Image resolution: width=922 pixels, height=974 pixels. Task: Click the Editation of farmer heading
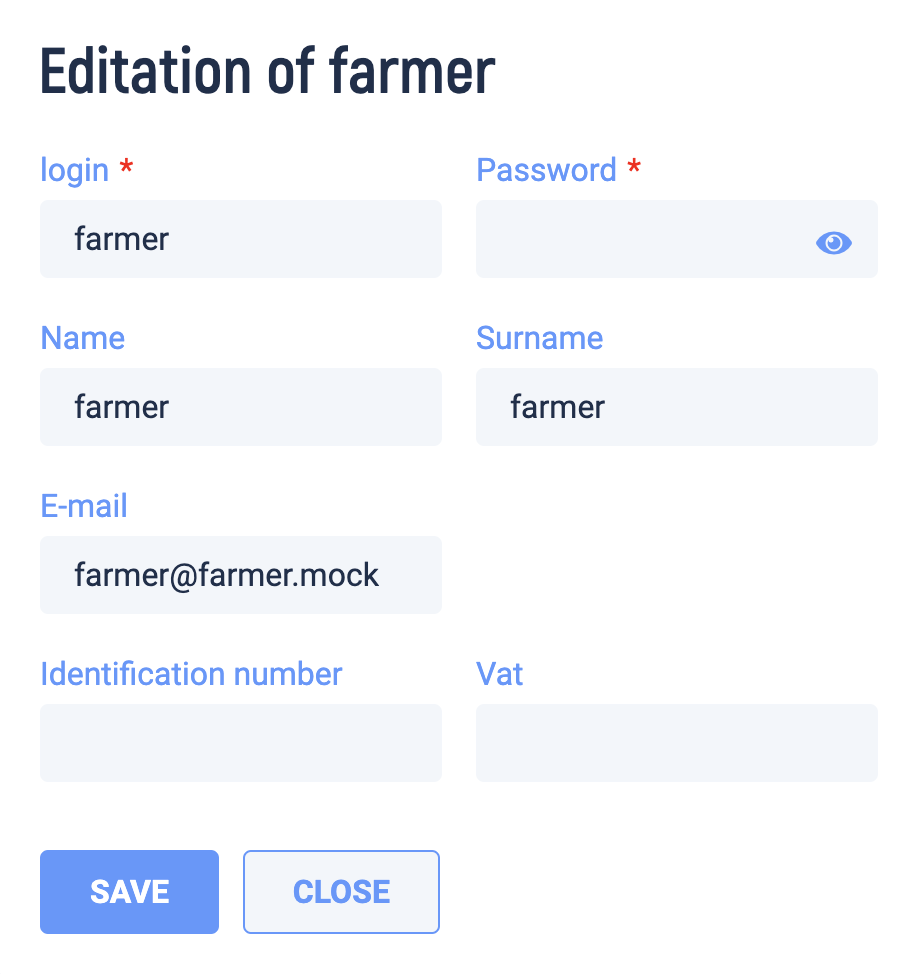pos(268,71)
